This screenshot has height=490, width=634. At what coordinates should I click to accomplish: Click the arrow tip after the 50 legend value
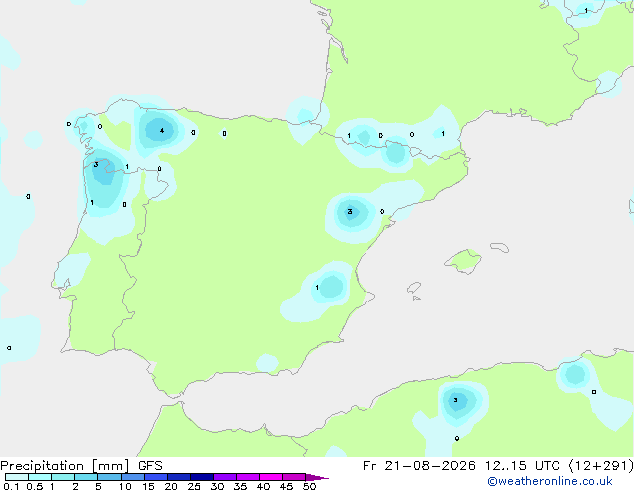(x=317, y=477)
